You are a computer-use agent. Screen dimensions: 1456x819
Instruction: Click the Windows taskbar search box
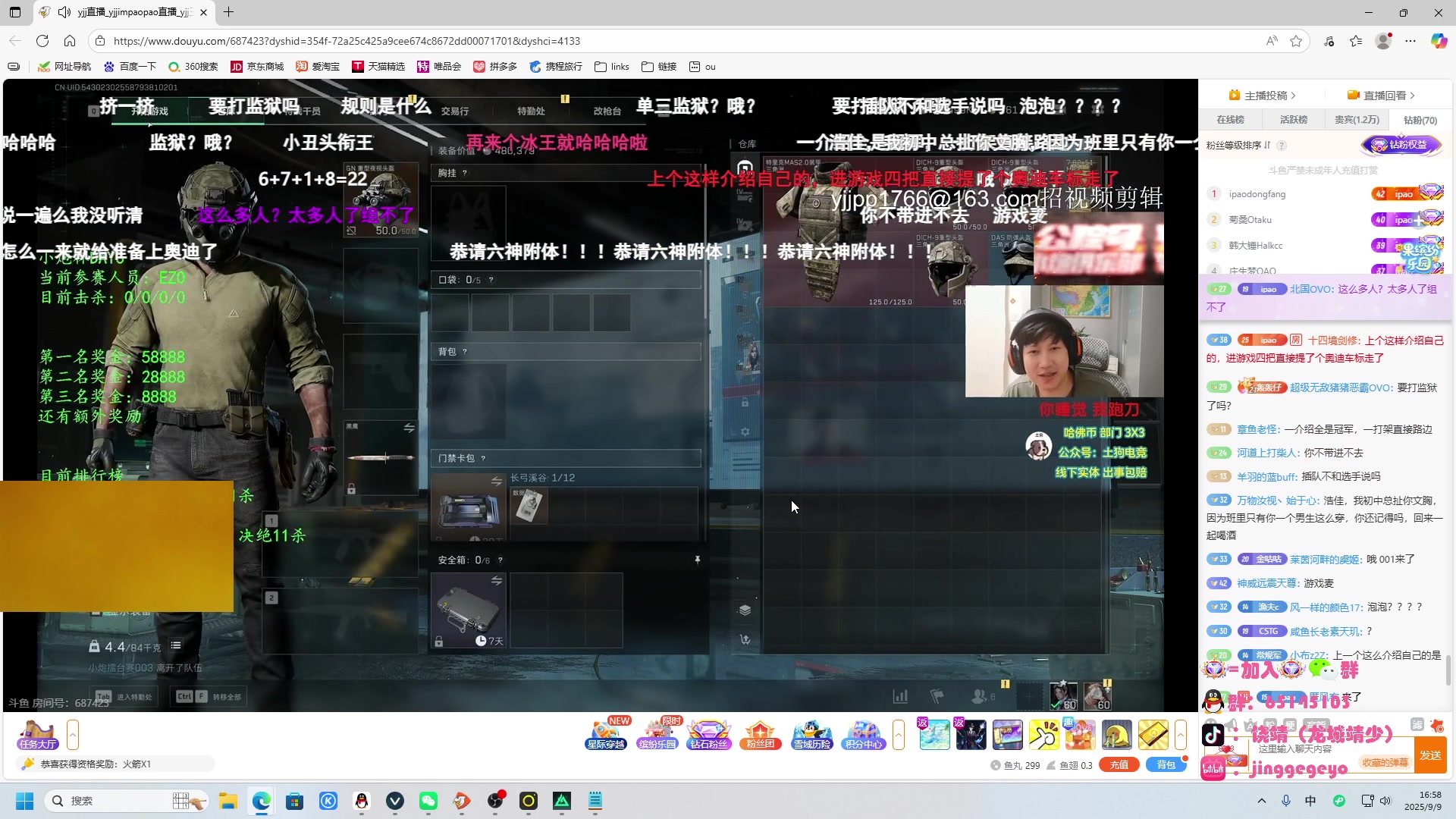tap(127, 801)
